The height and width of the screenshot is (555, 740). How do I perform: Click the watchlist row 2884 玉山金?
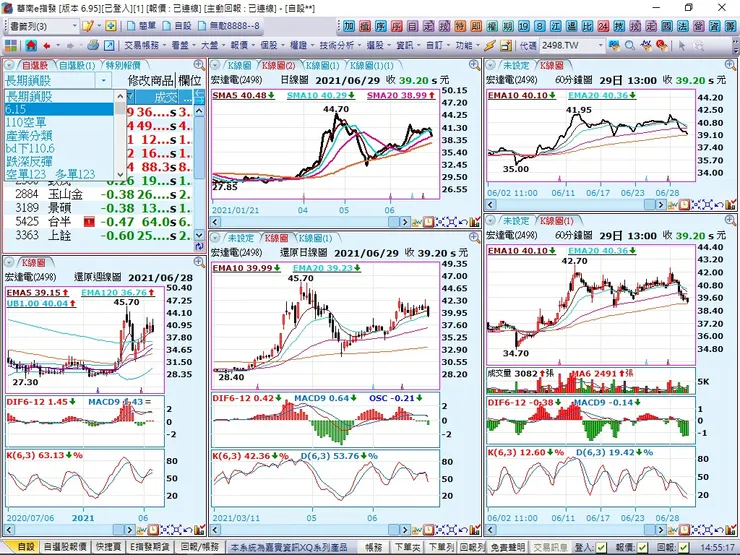pyautogui.click(x=98, y=194)
